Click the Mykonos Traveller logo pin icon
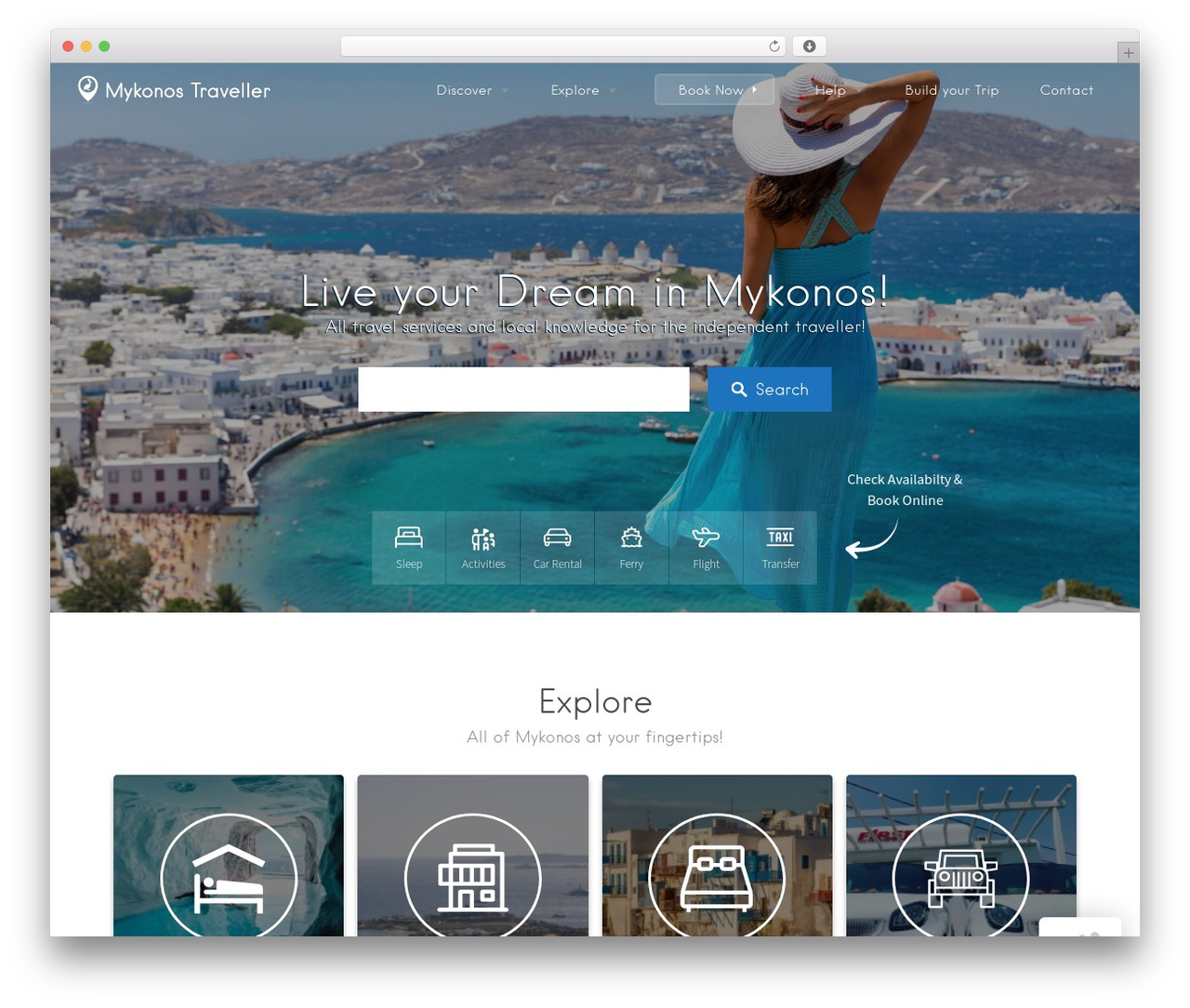The width and height of the screenshot is (1190, 1008). 87,88
